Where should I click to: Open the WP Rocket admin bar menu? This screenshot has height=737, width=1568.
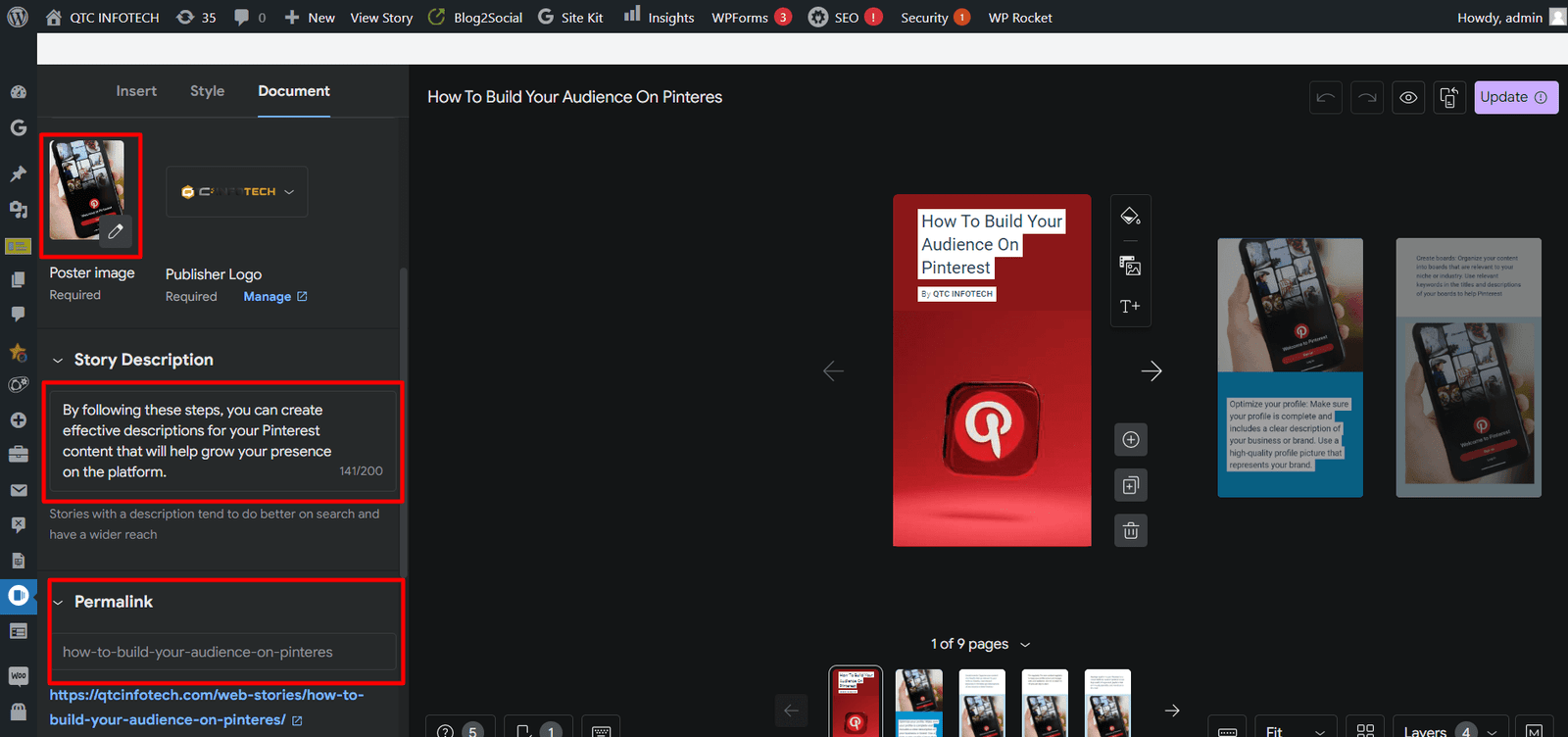(1020, 17)
